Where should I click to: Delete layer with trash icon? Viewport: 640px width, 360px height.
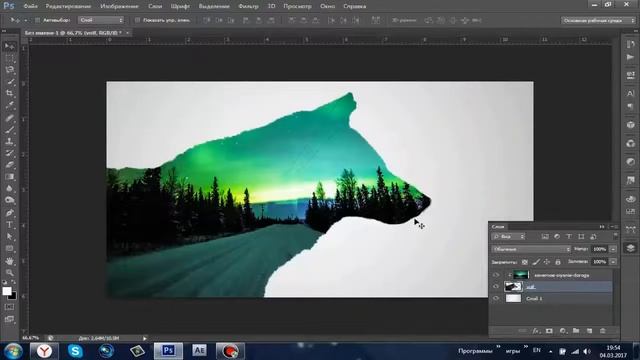(x=602, y=331)
